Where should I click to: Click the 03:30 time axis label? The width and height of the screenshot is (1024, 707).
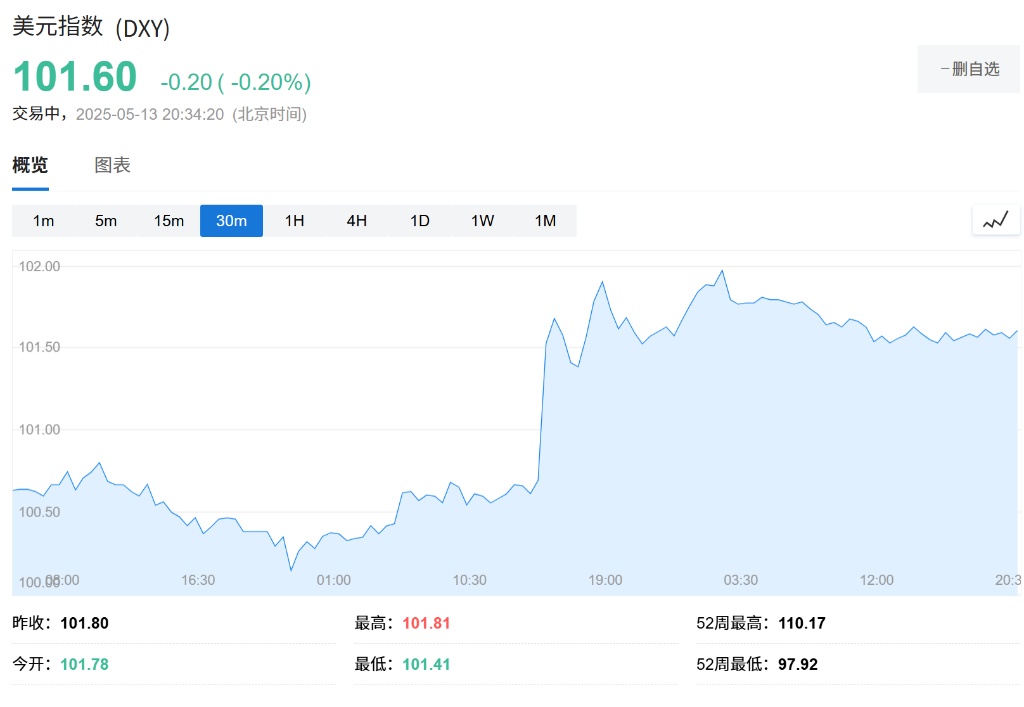tap(741, 580)
